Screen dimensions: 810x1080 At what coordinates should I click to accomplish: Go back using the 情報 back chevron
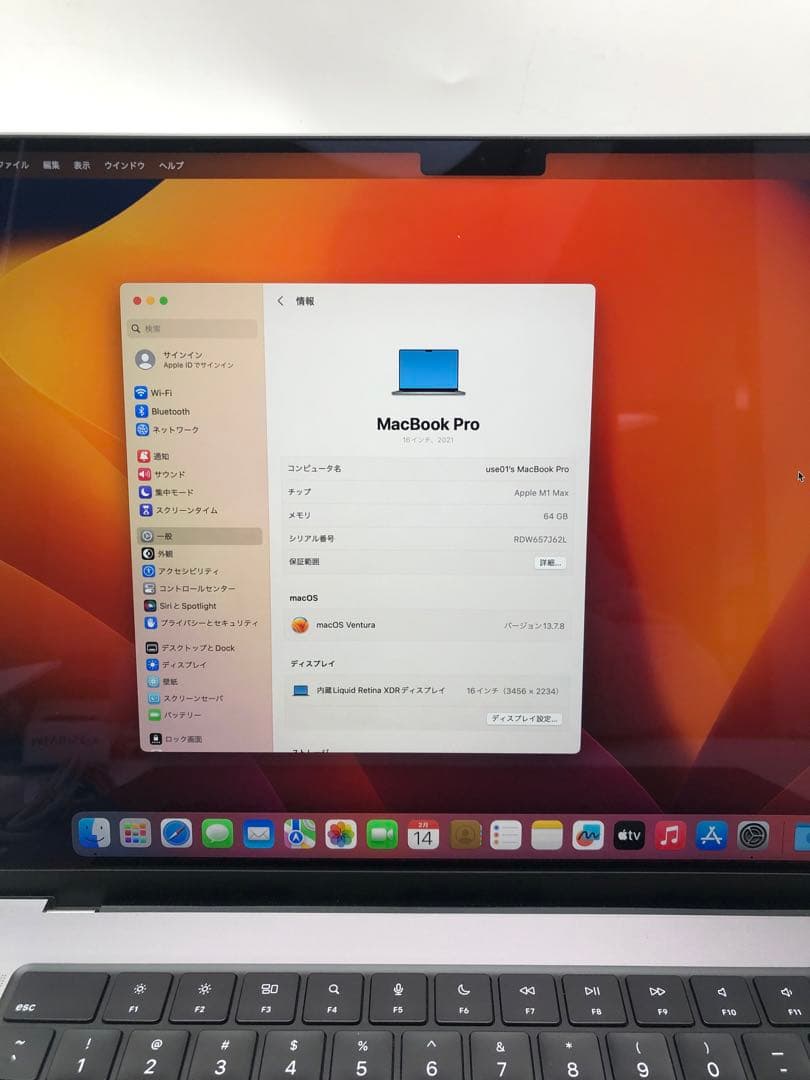280,300
